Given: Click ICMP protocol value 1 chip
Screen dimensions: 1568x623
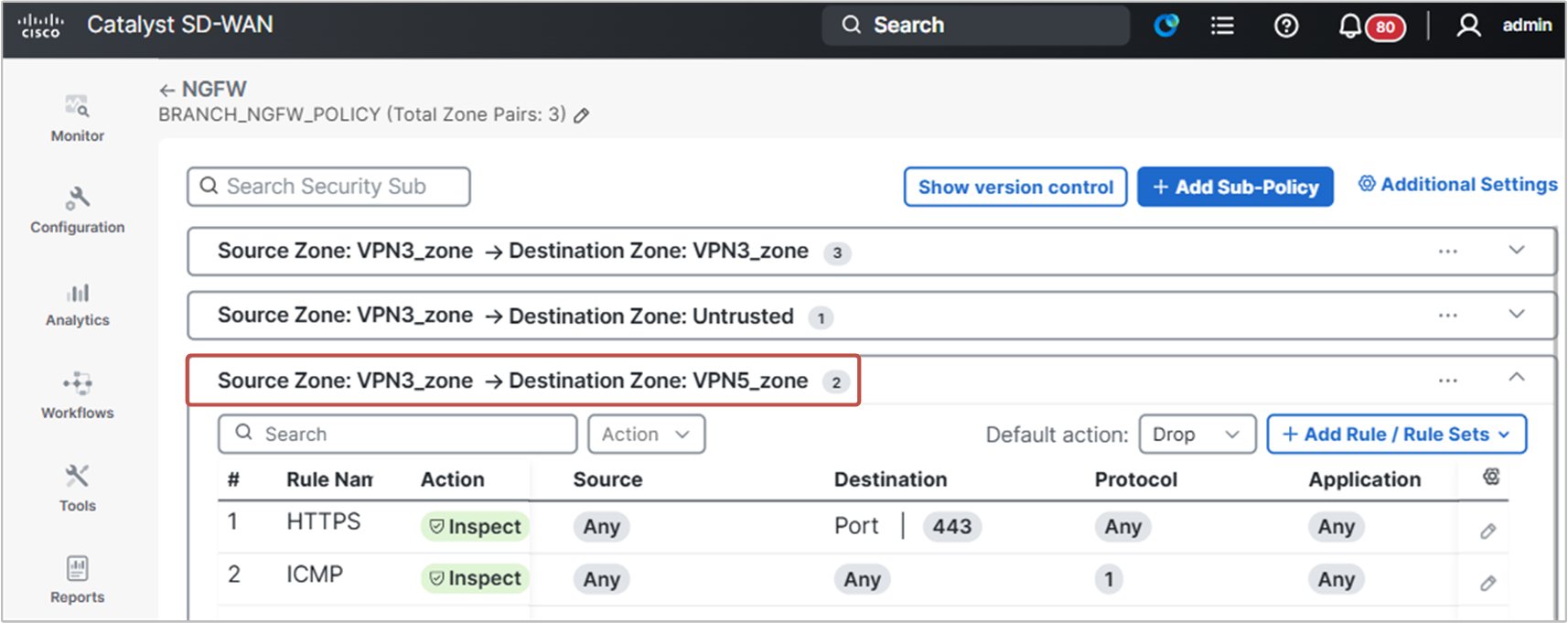Looking at the screenshot, I should (x=1109, y=579).
